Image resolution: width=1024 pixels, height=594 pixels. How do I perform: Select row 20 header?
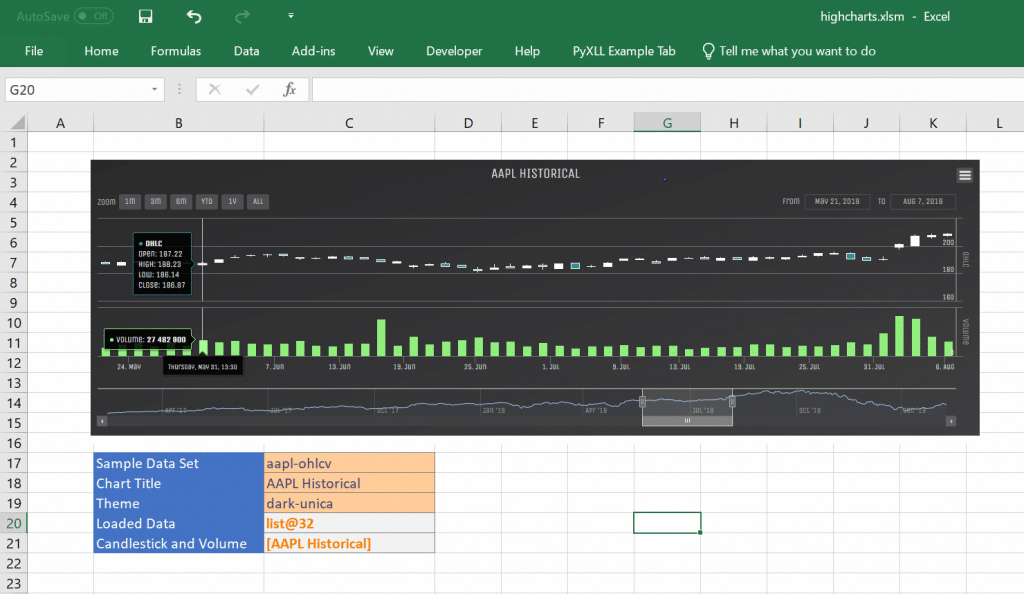tap(13, 524)
